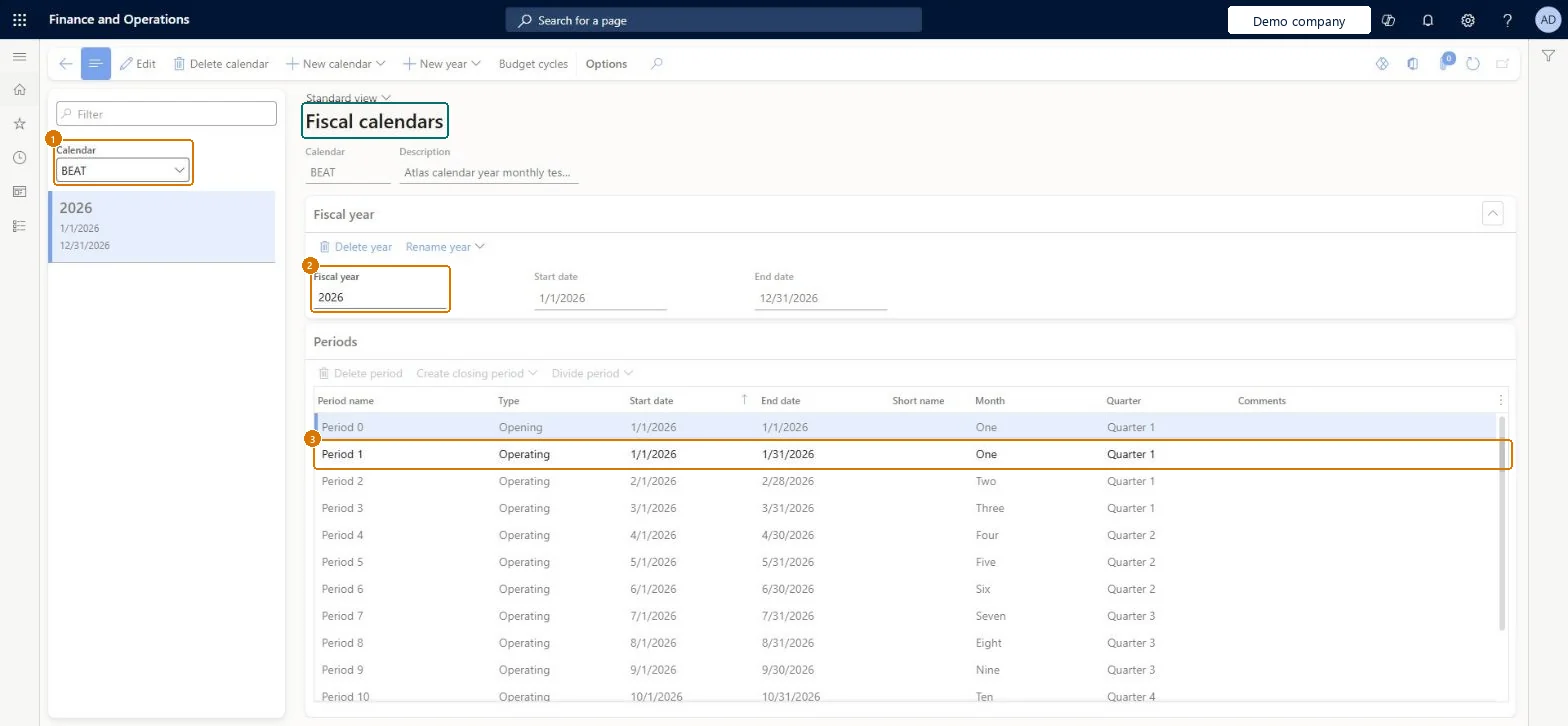Image resolution: width=1568 pixels, height=726 pixels.
Task: Click Delete calendar button
Action: tap(221, 64)
